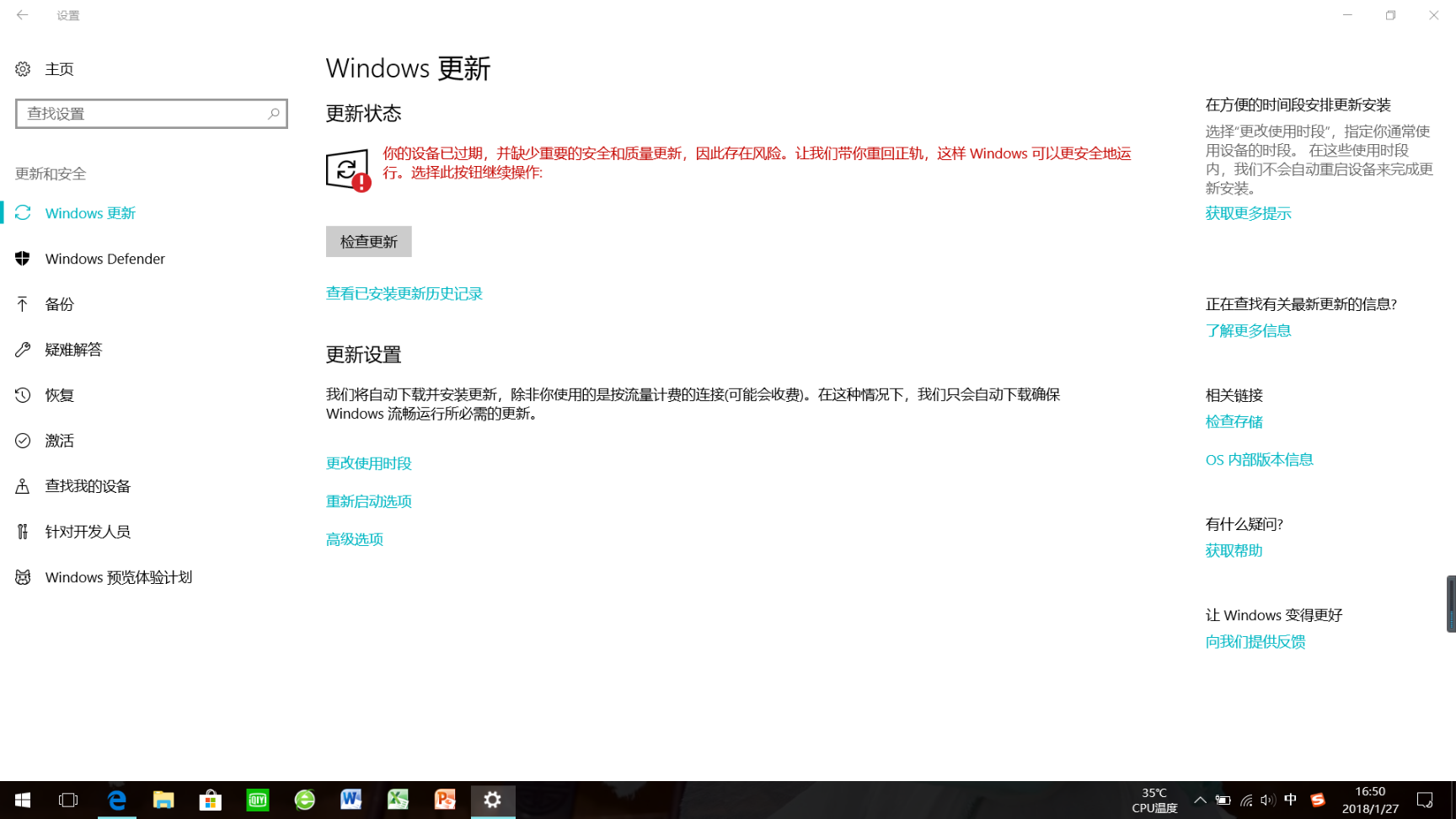Viewport: 1456px width, 819px height.
Task: Open the Action Center notification icon
Action: 1425,800
